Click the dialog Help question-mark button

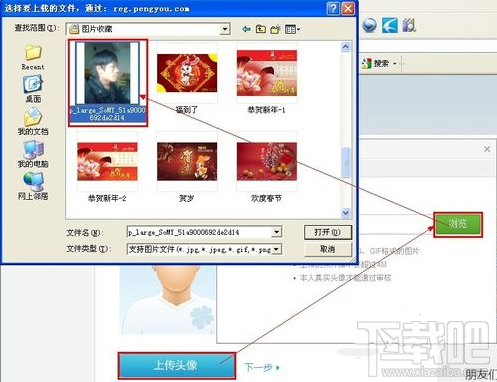(333, 8)
